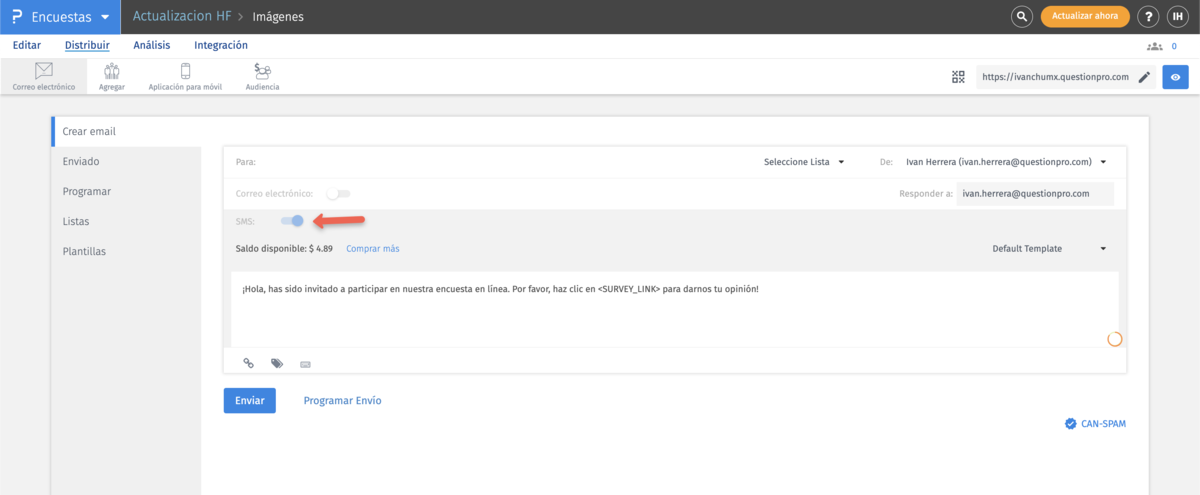
Task: Open the Aplicación para móvil distribution option
Action: click(185, 76)
